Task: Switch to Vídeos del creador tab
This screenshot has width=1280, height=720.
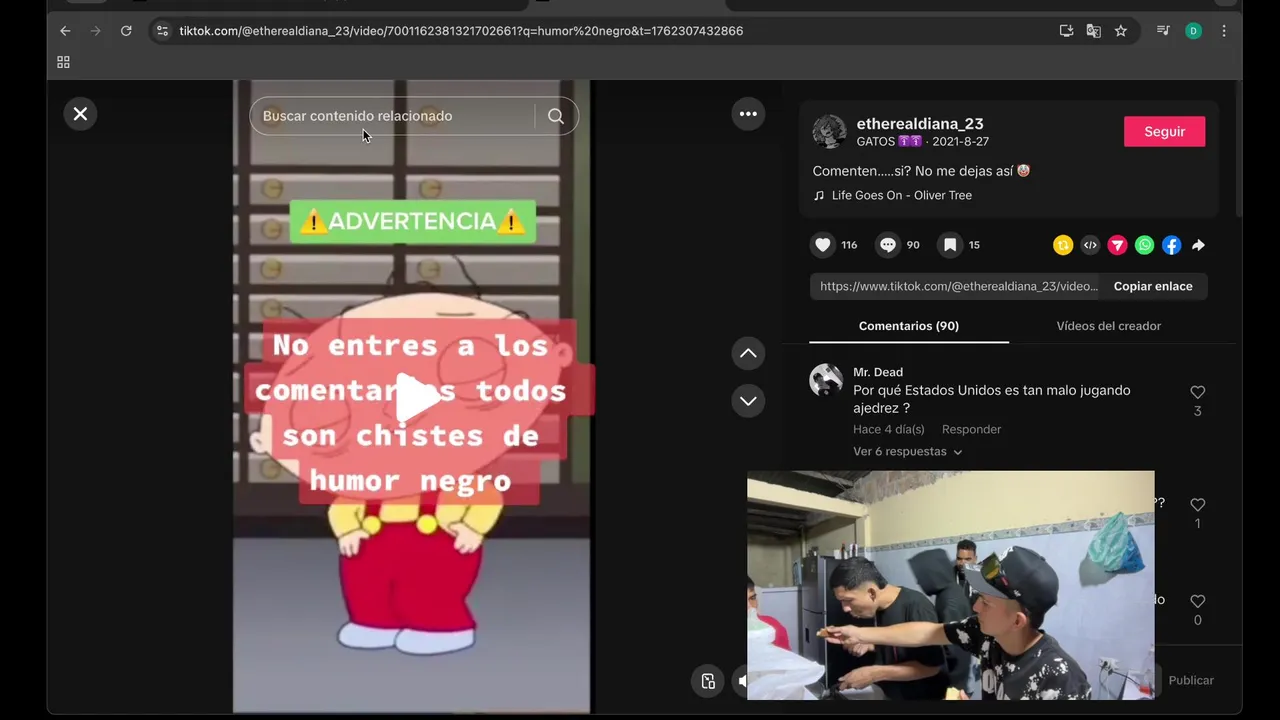Action: coord(1108,326)
